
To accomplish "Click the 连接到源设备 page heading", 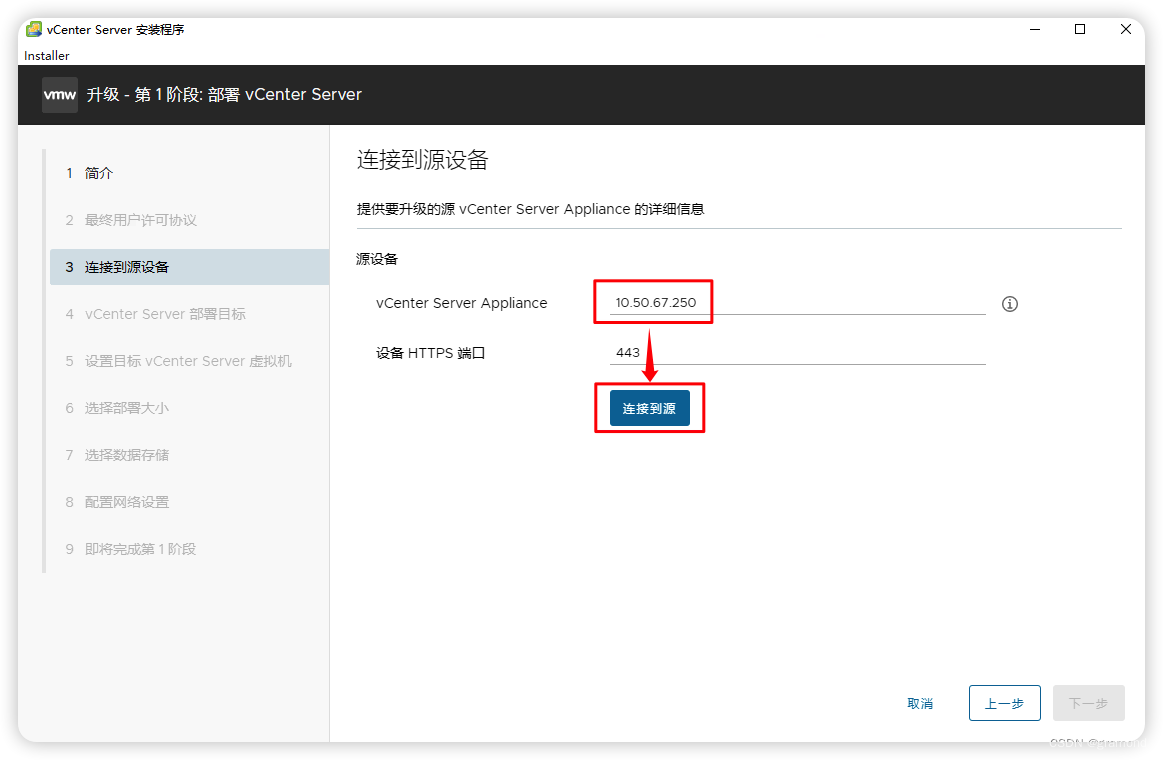I will click(x=422, y=159).
